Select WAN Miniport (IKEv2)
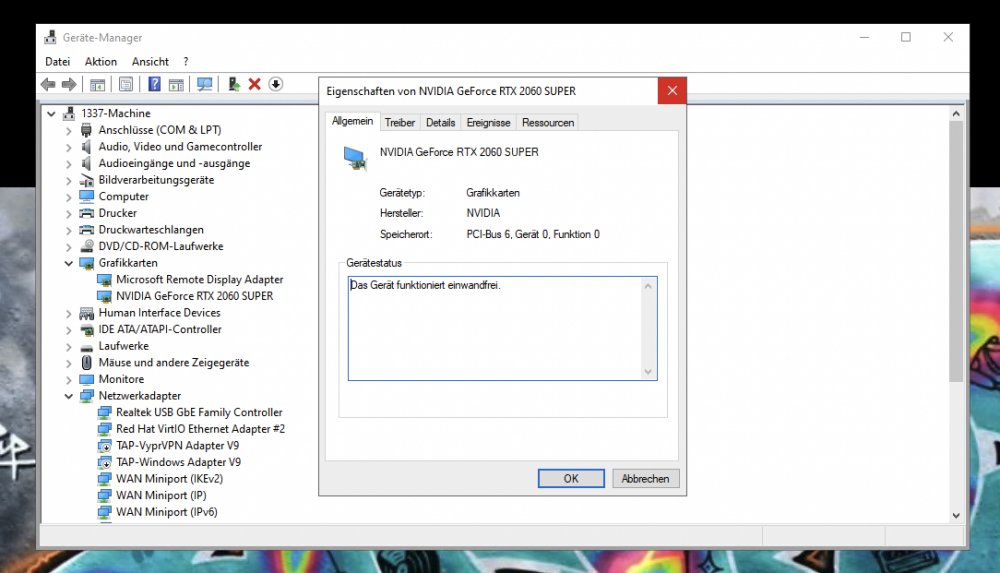 click(x=170, y=479)
